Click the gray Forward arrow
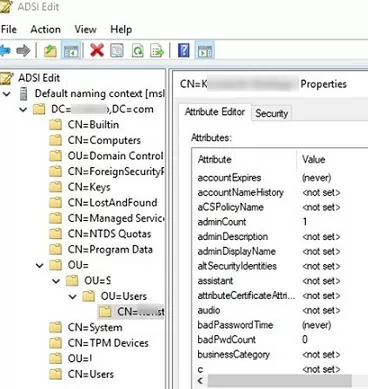 coord(23,51)
